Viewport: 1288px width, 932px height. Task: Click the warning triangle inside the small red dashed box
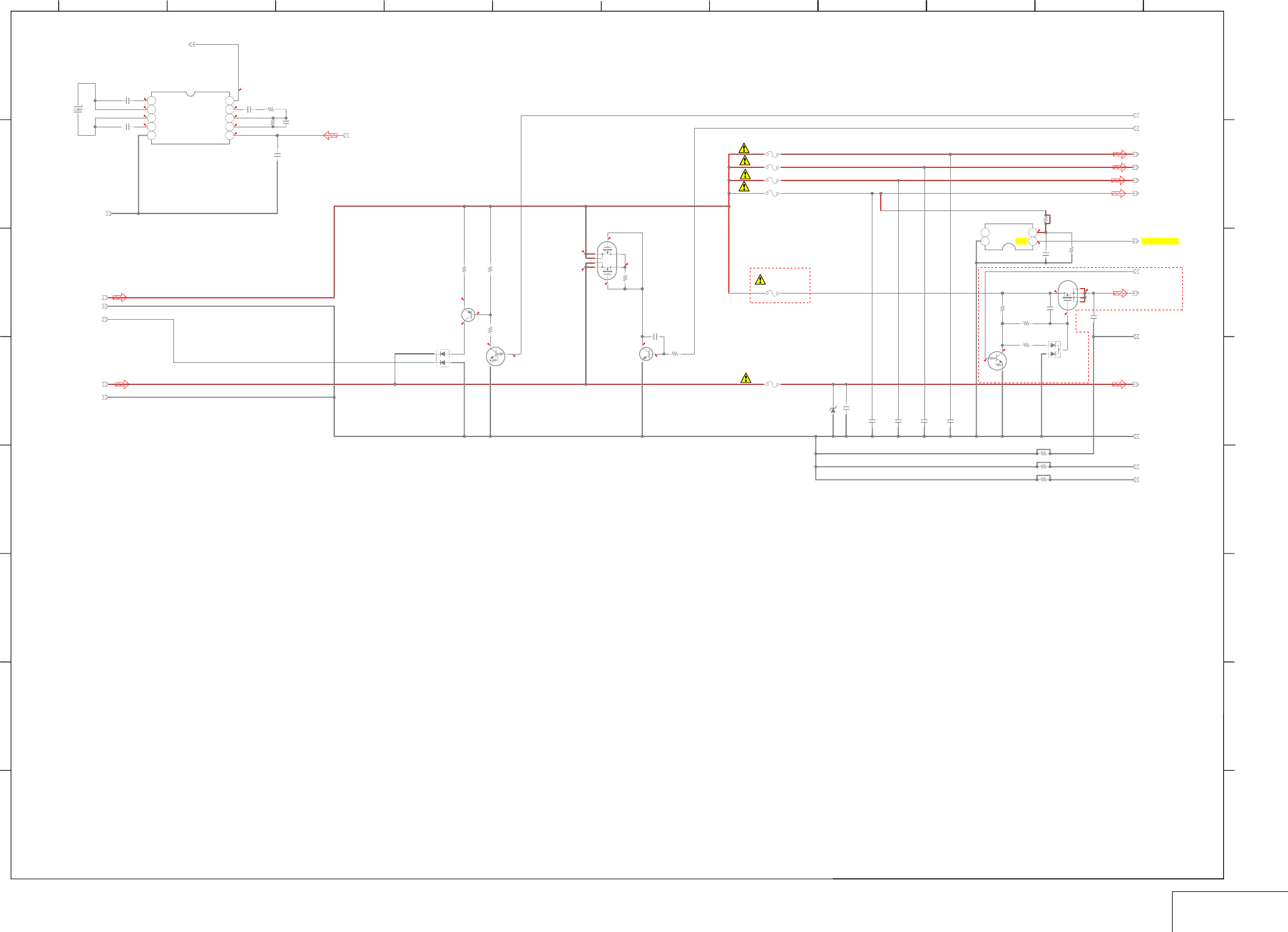point(760,280)
